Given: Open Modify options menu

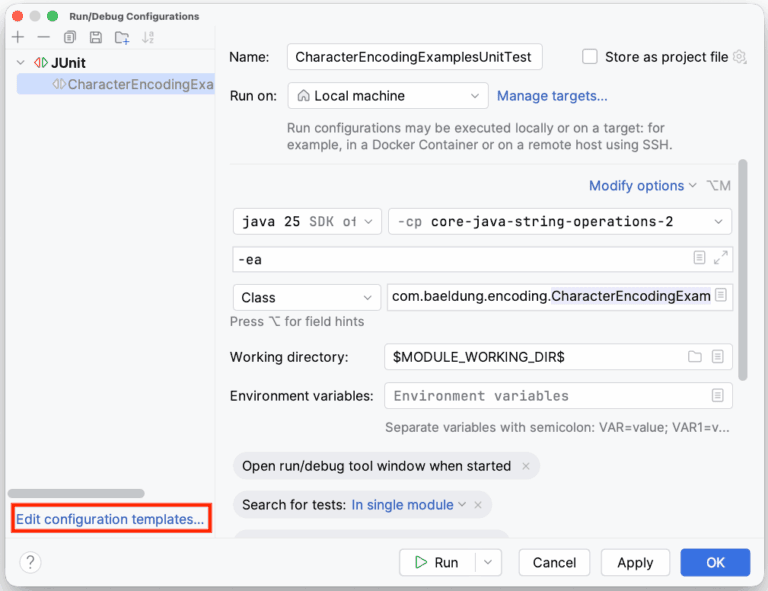Looking at the screenshot, I should pyautogui.click(x=642, y=186).
